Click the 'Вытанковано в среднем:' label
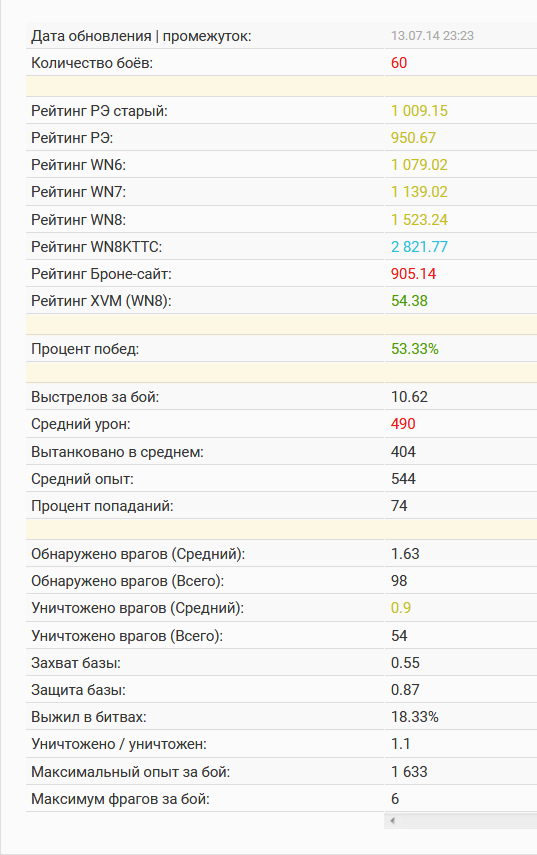537x855 pixels. pyautogui.click(x=117, y=452)
